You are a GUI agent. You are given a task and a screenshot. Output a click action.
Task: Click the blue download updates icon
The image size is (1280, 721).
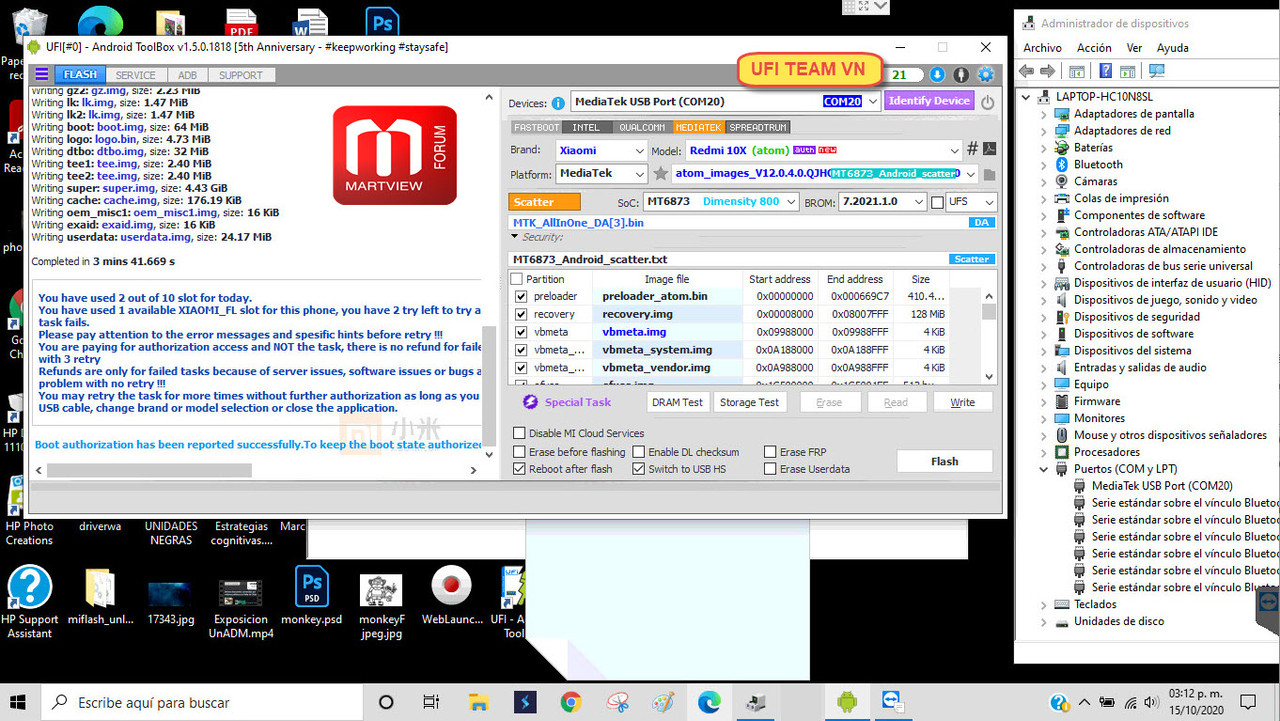[937, 75]
